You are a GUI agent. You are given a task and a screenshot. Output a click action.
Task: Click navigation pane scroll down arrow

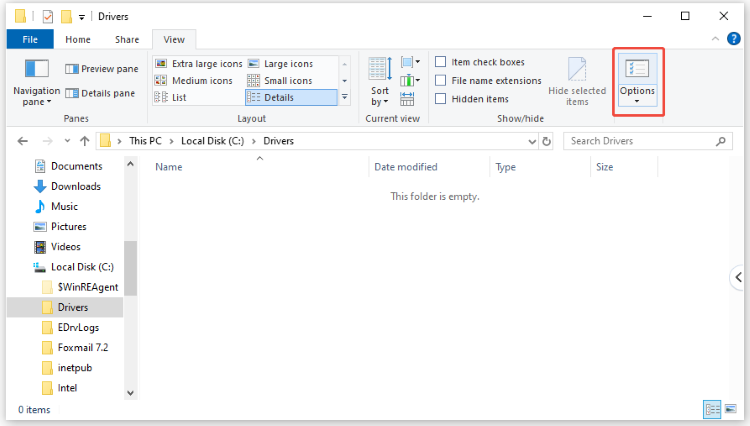131,393
